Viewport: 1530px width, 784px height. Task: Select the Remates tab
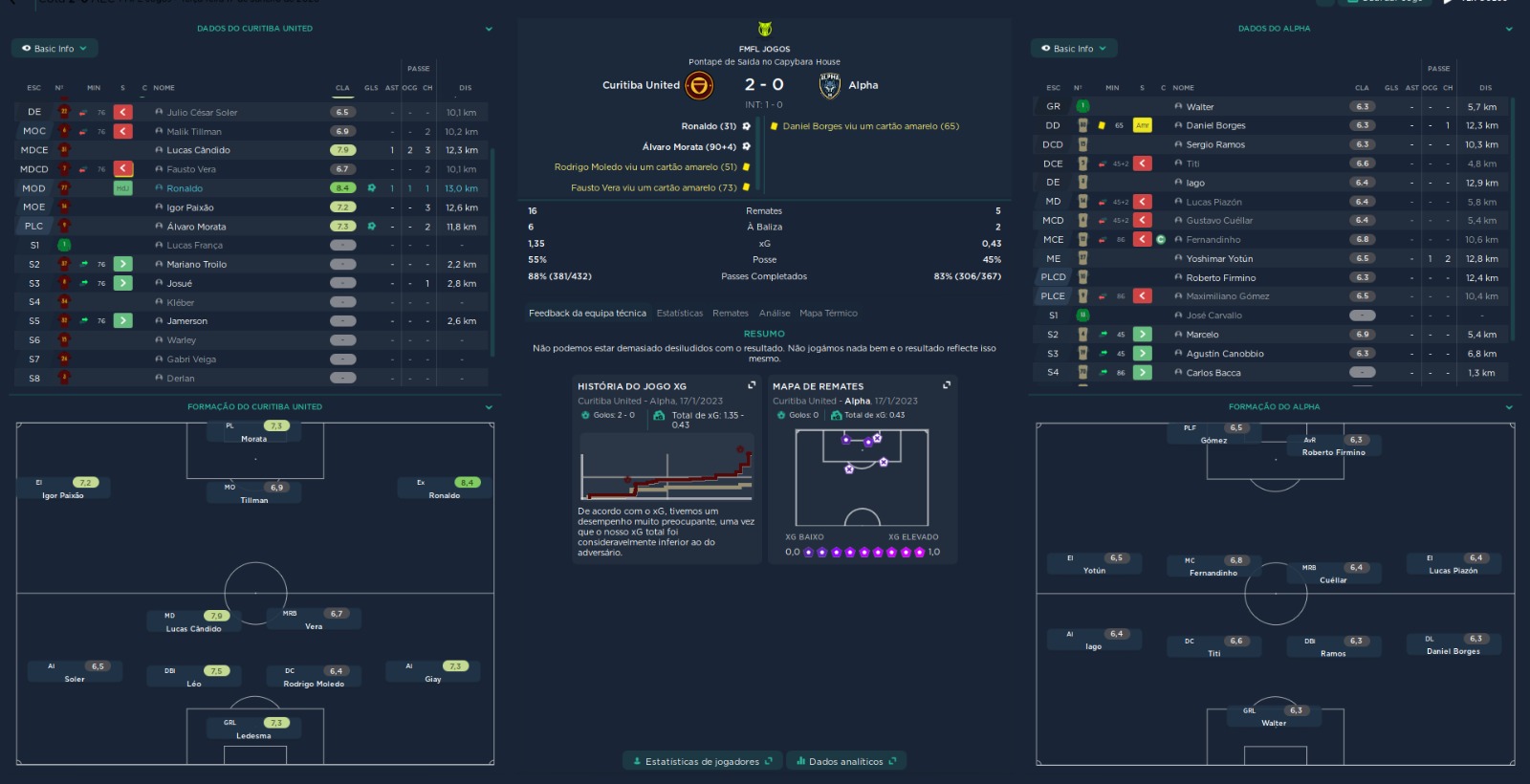pyautogui.click(x=731, y=314)
